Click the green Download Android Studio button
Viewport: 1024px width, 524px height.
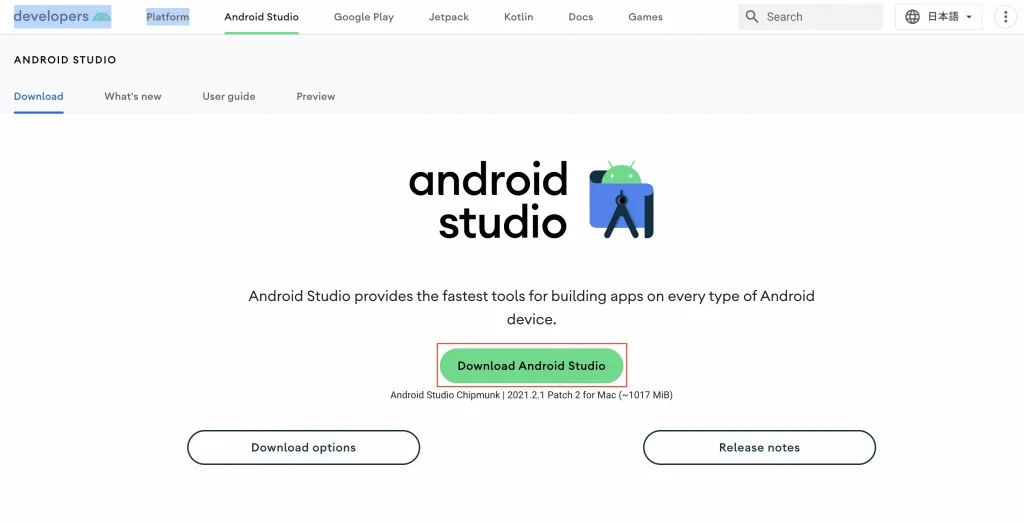tap(531, 366)
